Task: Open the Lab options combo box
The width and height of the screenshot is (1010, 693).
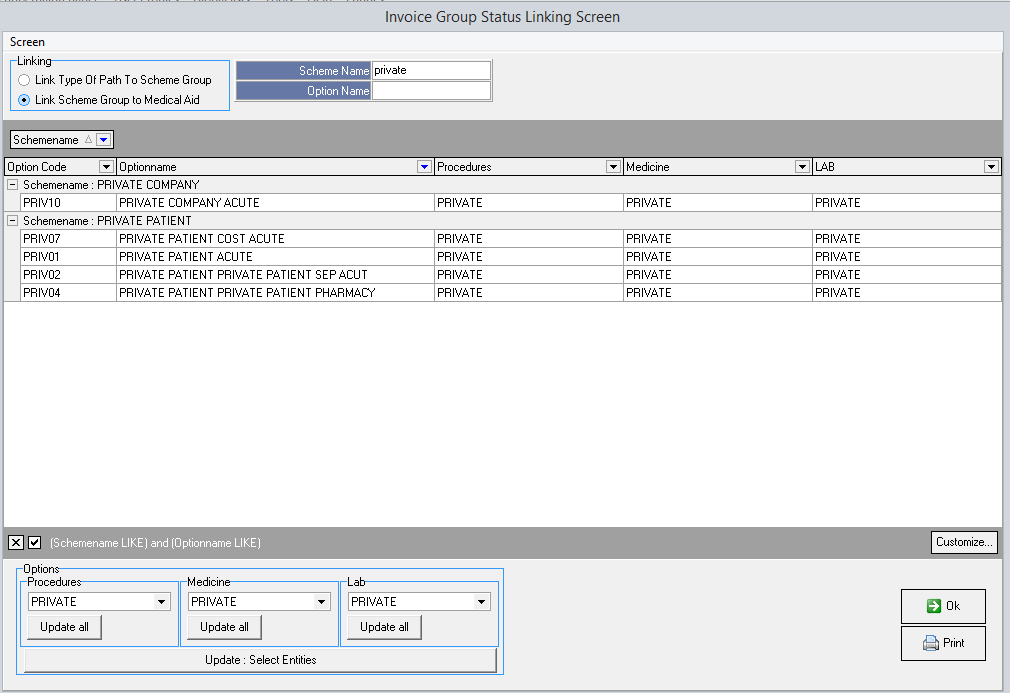Action: (x=482, y=602)
